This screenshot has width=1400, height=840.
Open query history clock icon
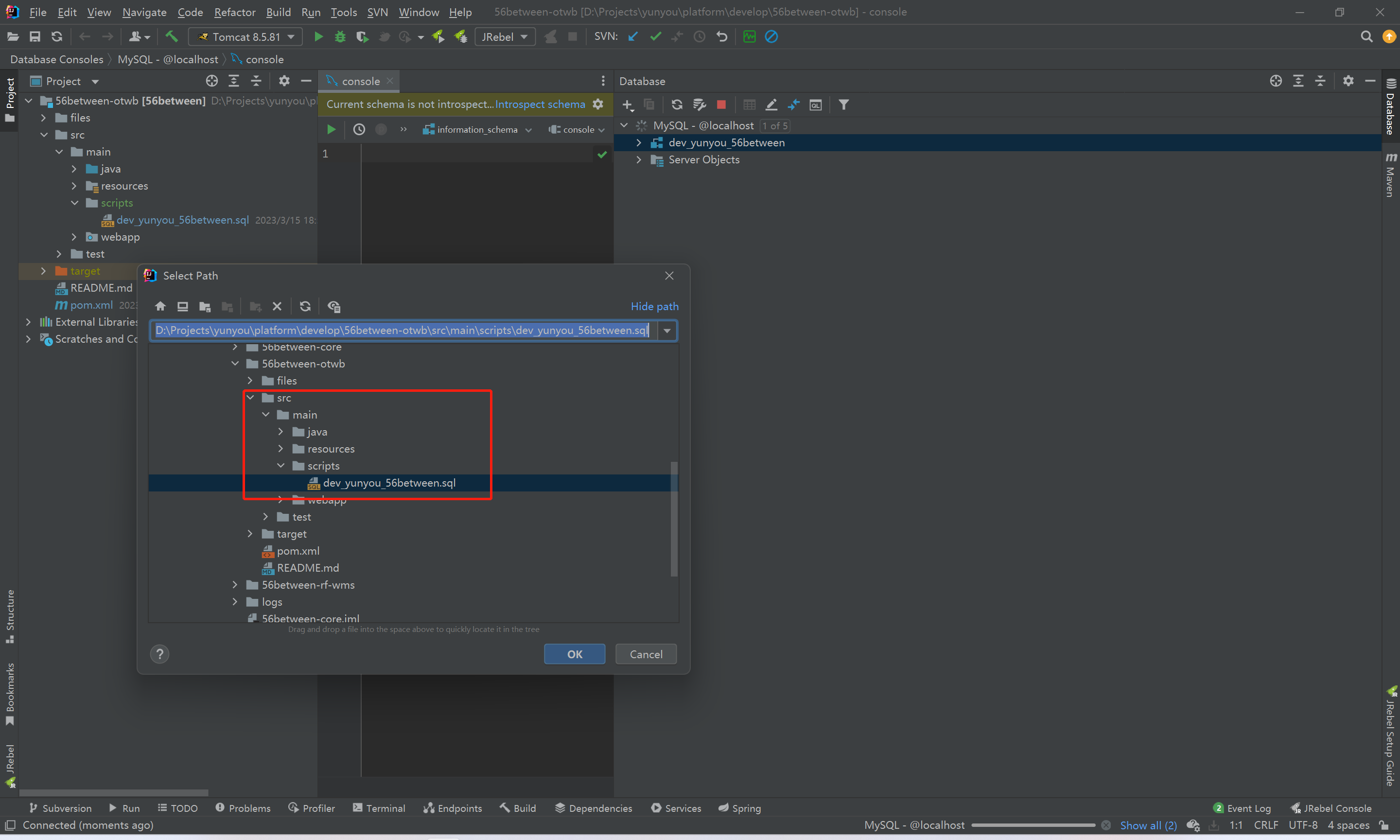tap(359, 130)
